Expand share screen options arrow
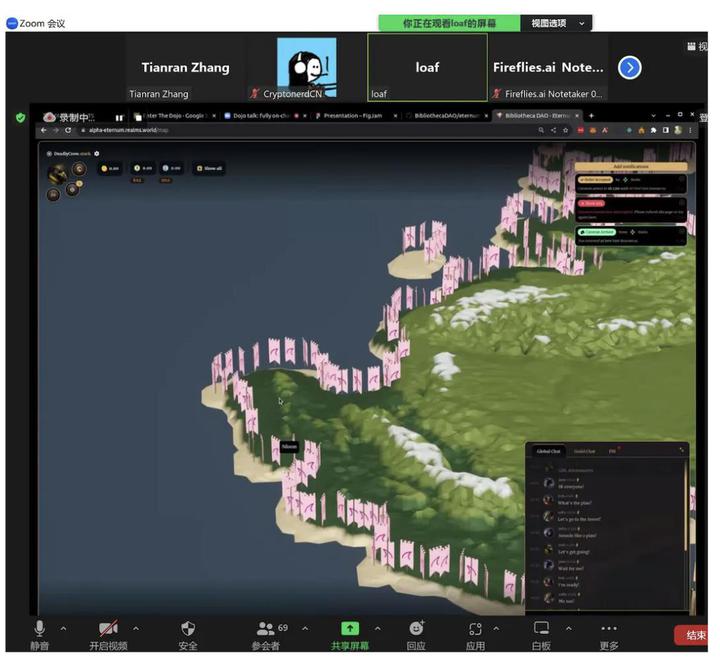The image size is (720, 661). click(377, 628)
